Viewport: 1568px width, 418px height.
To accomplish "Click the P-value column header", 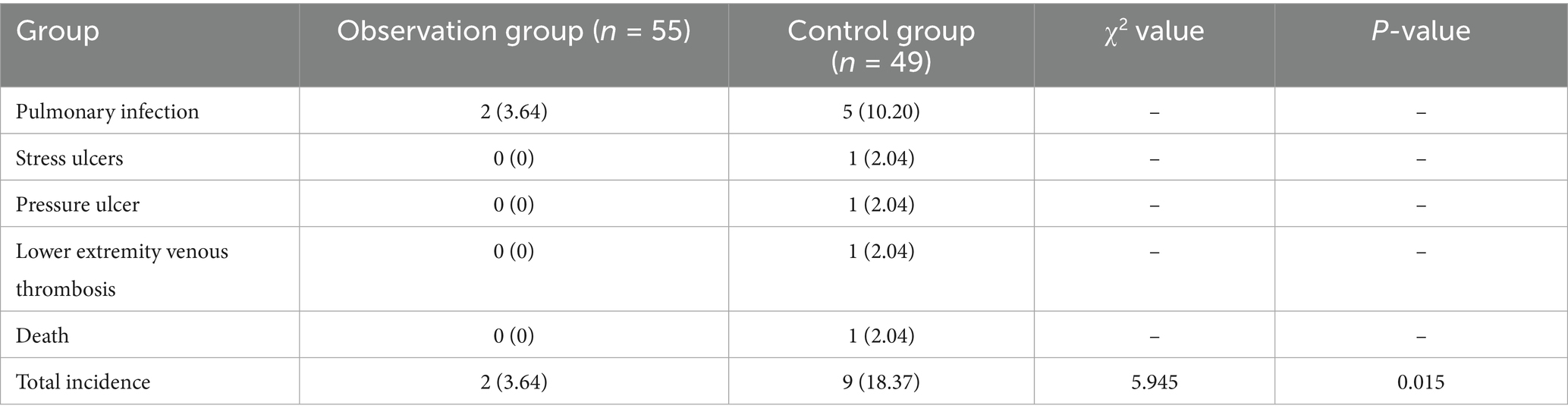I will pyautogui.click(x=1421, y=31).
